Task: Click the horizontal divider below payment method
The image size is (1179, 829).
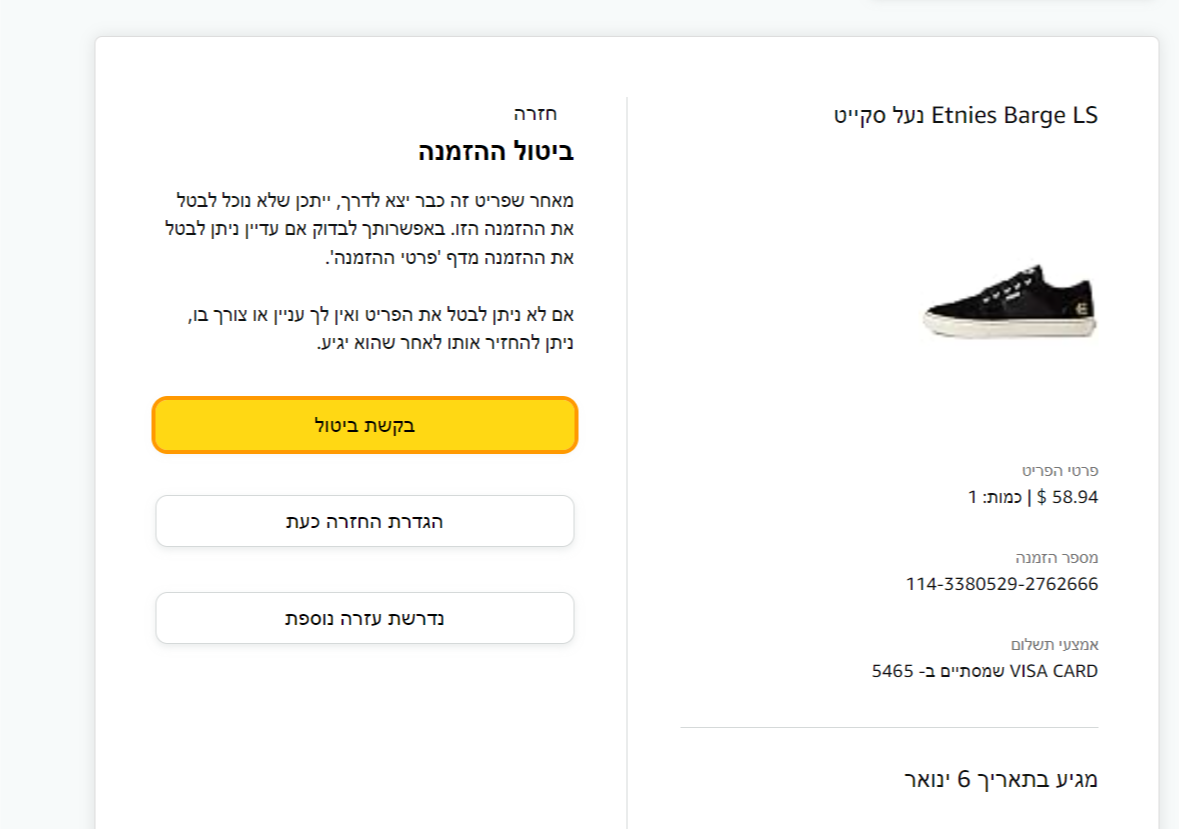Action: point(889,727)
